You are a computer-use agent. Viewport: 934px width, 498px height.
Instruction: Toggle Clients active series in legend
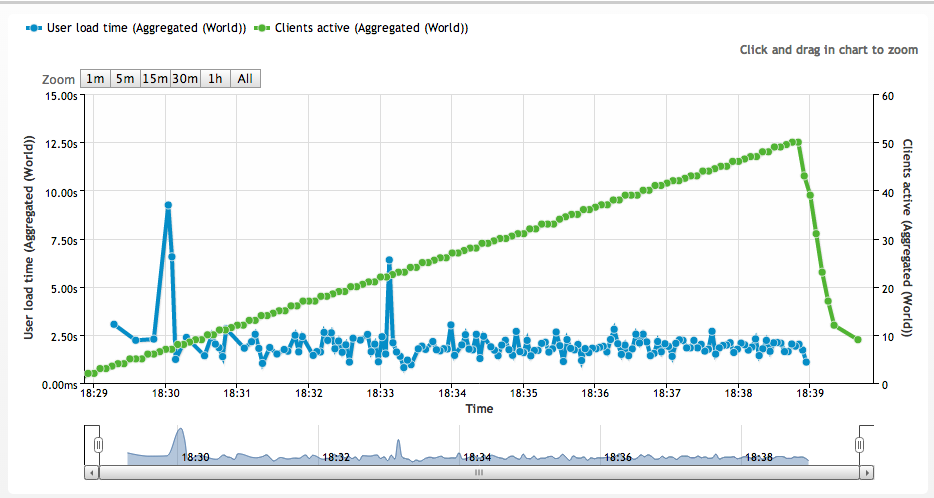[x=361, y=28]
